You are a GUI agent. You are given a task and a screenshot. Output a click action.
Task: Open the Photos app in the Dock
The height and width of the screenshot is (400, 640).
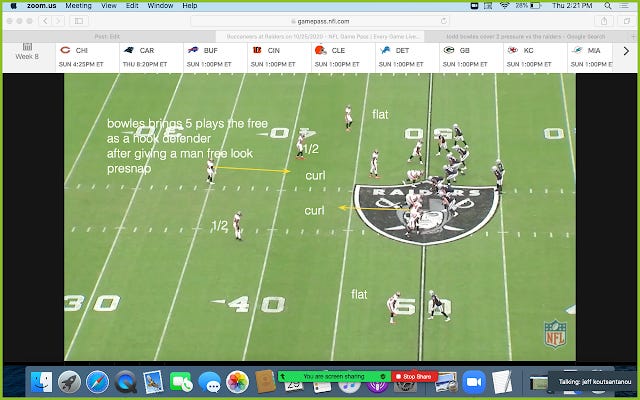[x=237, y=382]
